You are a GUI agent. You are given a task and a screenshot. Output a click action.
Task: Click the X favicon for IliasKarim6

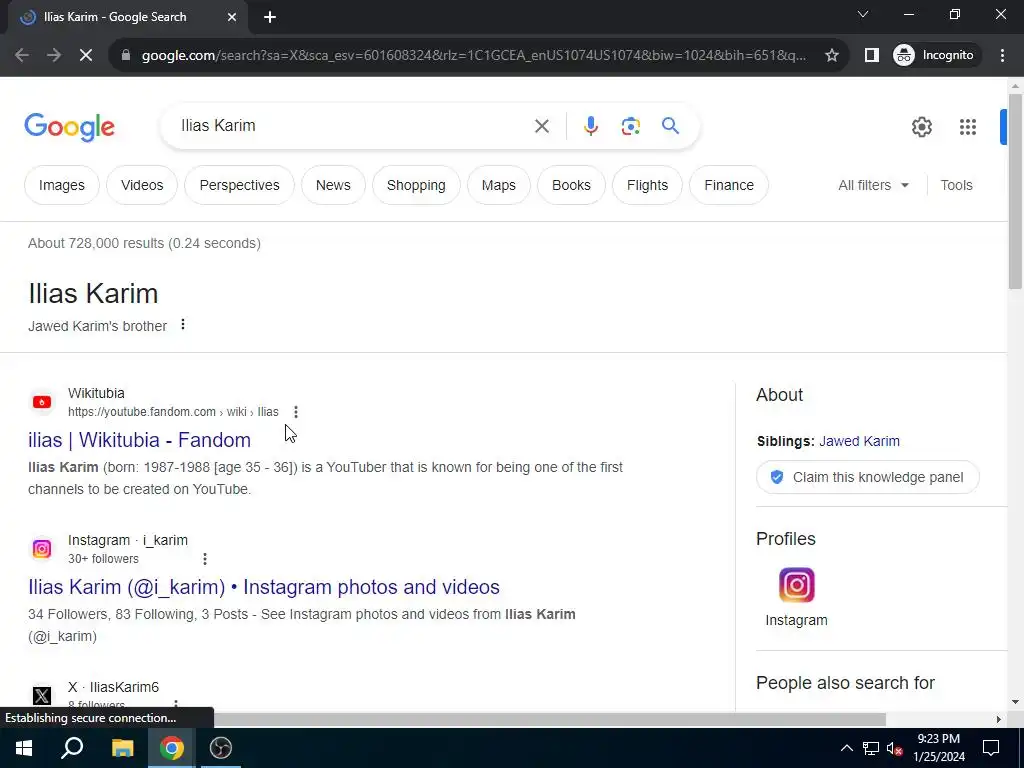click(42, 696)
